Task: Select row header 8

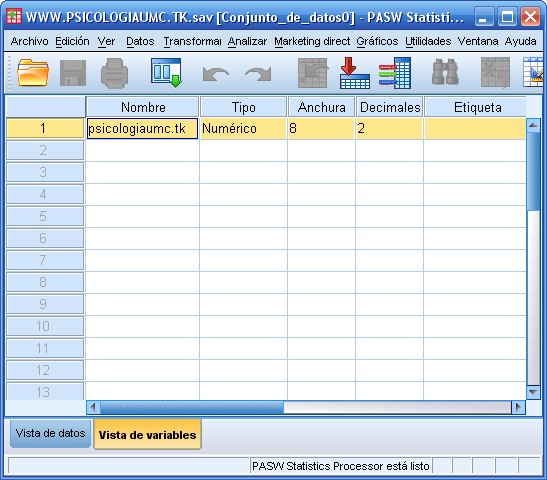Action: [x=45, y=282]
